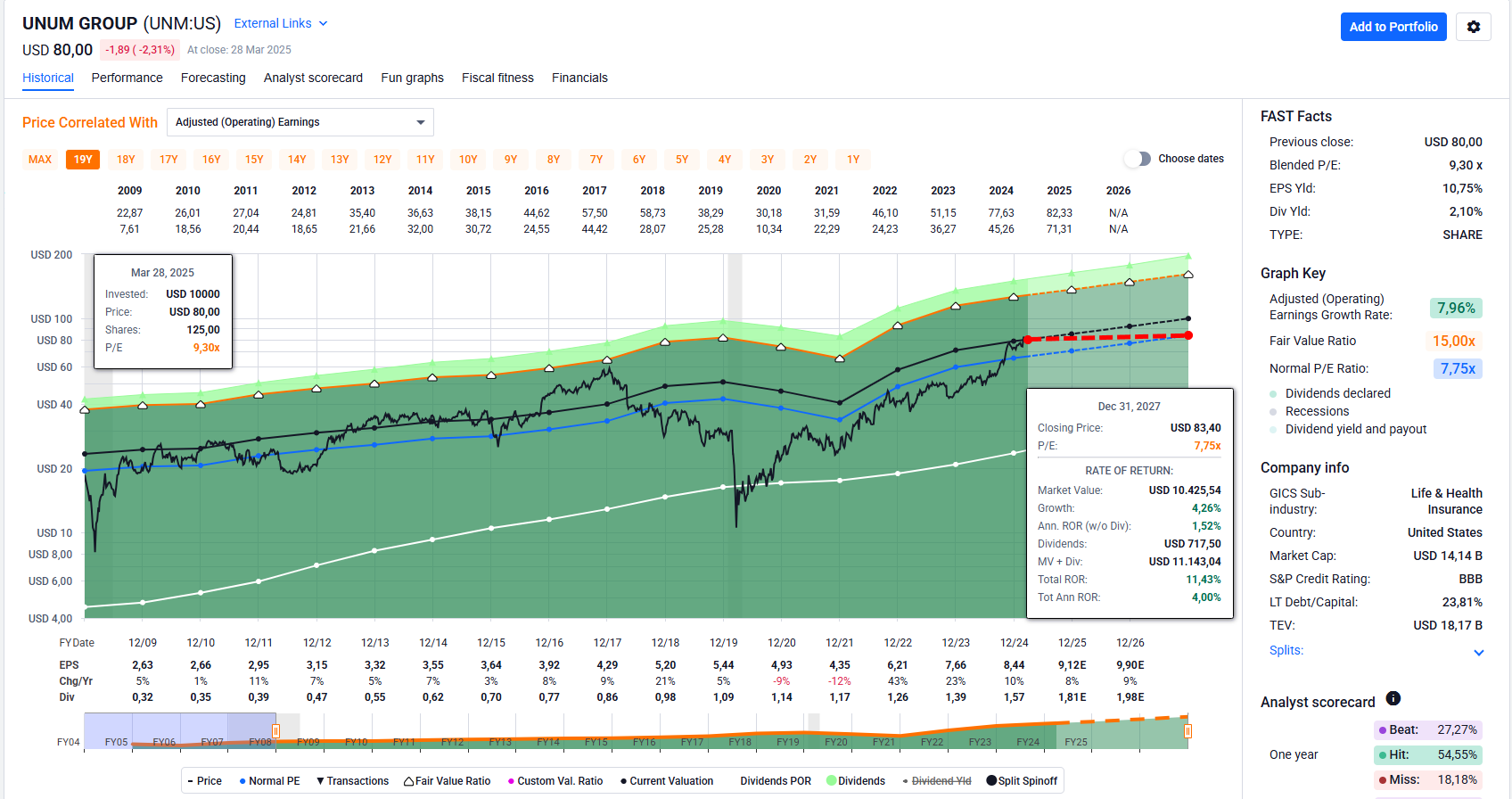Open the Fiscal fitness tab

click(497, 78)
